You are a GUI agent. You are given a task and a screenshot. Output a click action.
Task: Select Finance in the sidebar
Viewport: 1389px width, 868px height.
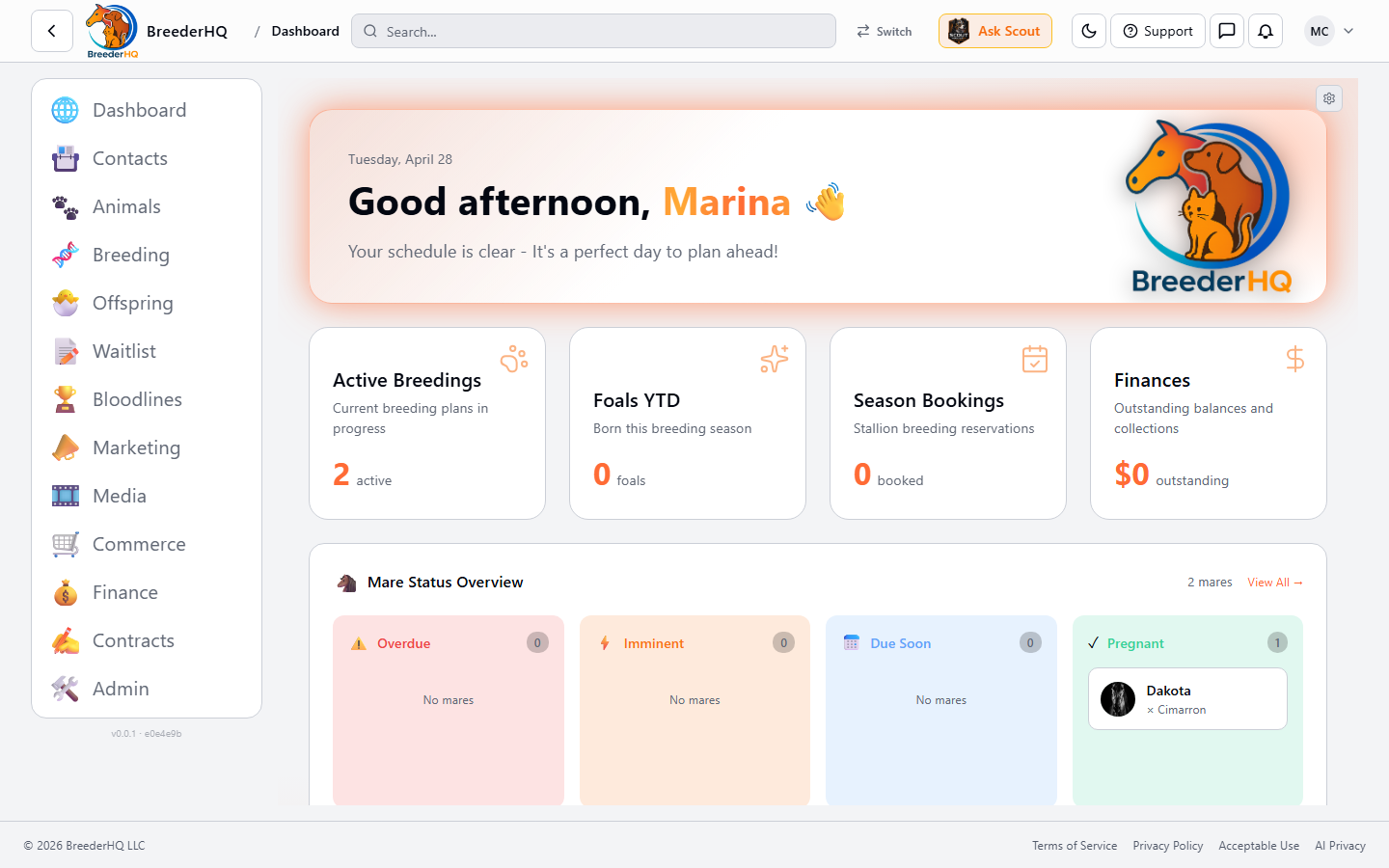click(x=147, y=592)
